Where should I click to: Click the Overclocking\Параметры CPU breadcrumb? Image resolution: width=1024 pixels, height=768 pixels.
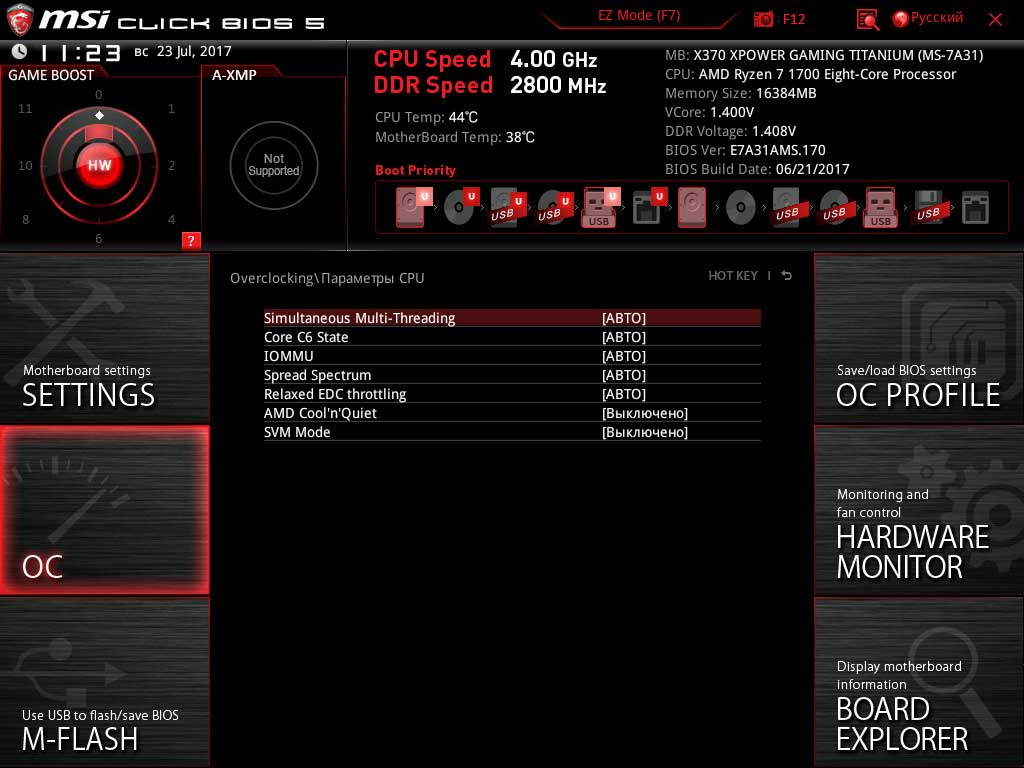327,278
